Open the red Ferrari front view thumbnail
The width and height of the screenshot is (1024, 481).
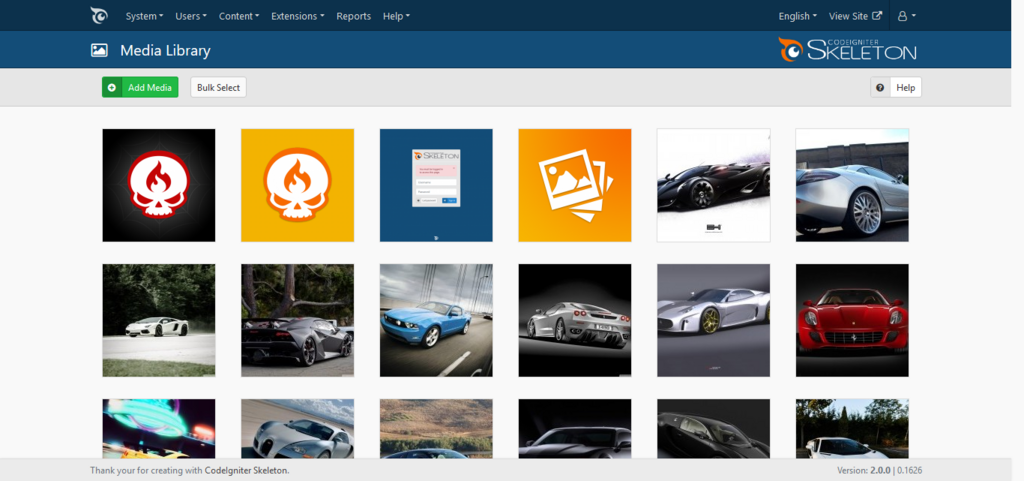tap(852, 320)
